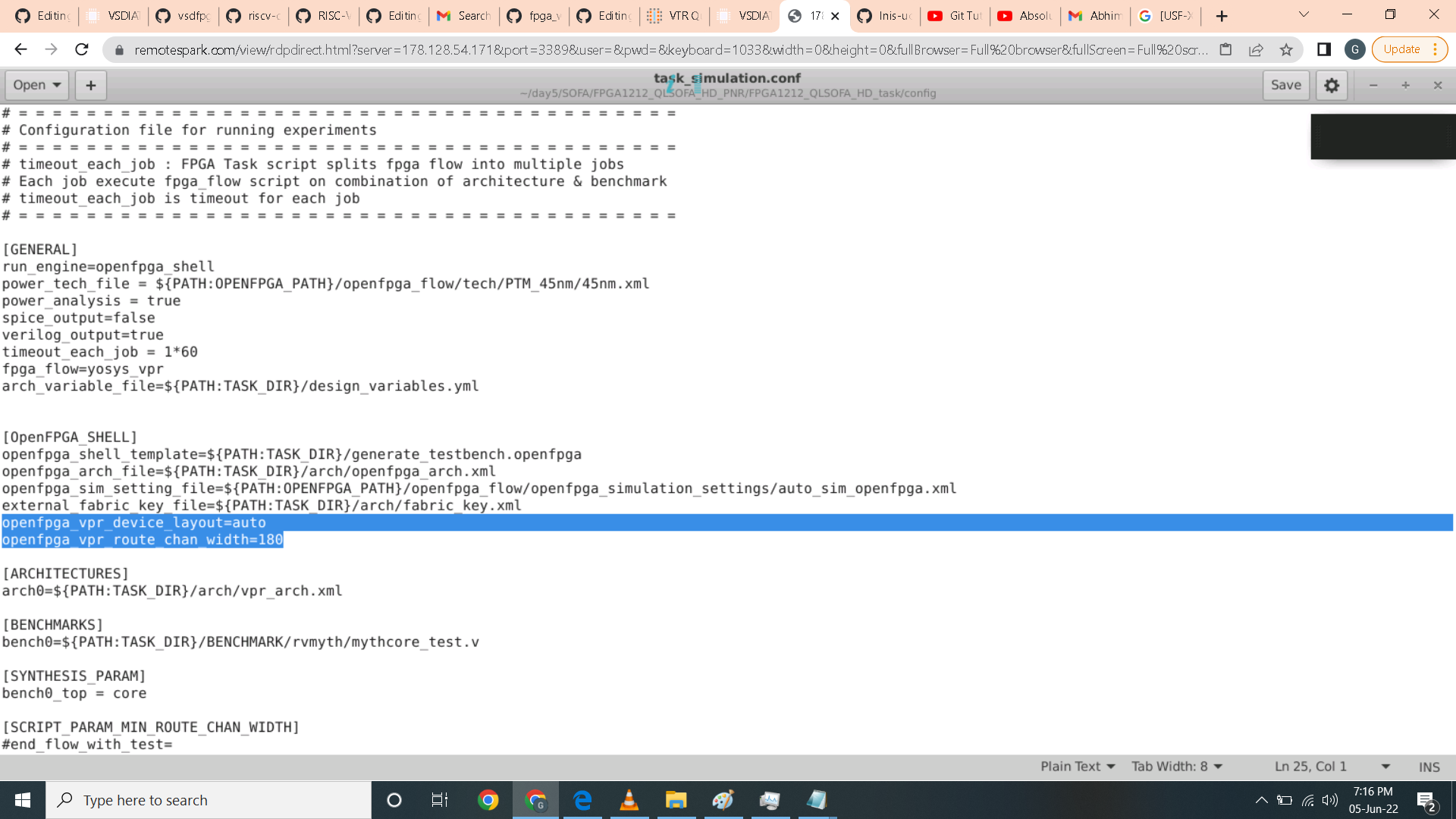Click the gedit new document plus icon
1456x819 pixels.
(90, 85)
